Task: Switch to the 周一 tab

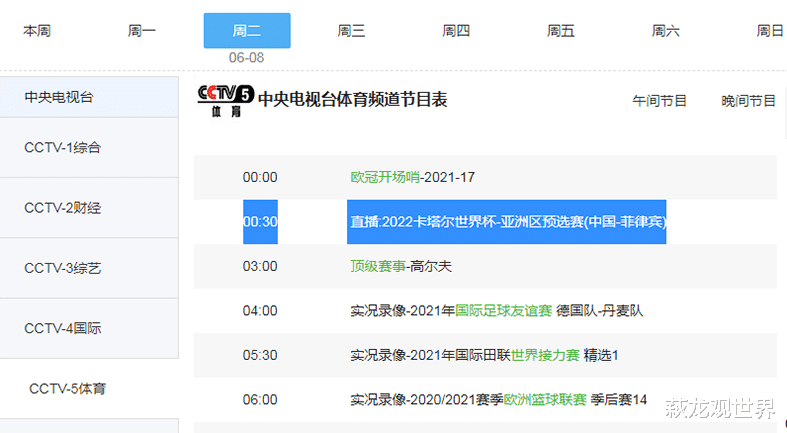Action: [x=142, y=31]
